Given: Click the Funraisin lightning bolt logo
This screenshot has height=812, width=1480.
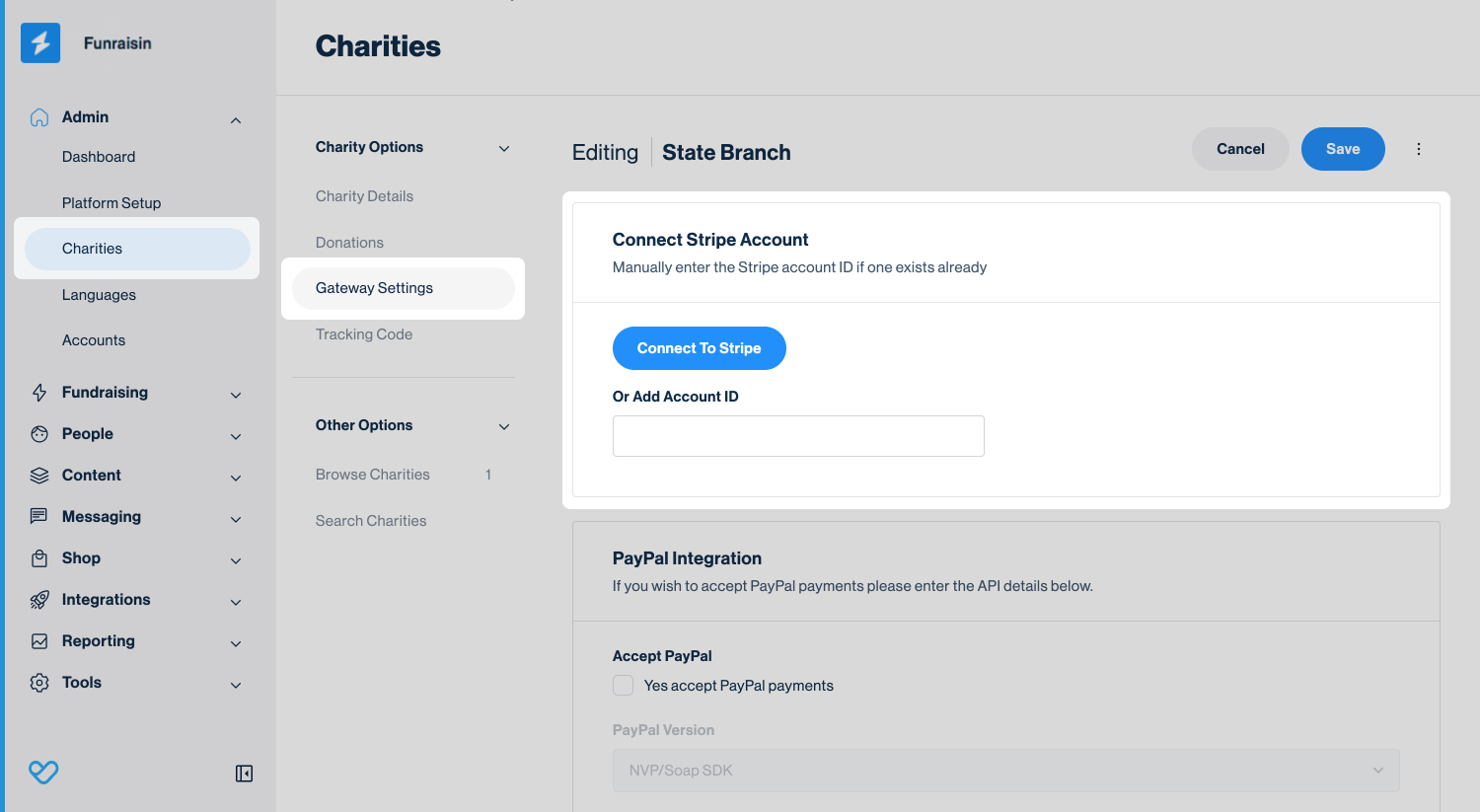Looking at the screenshot, I should (x=40, y=43).
